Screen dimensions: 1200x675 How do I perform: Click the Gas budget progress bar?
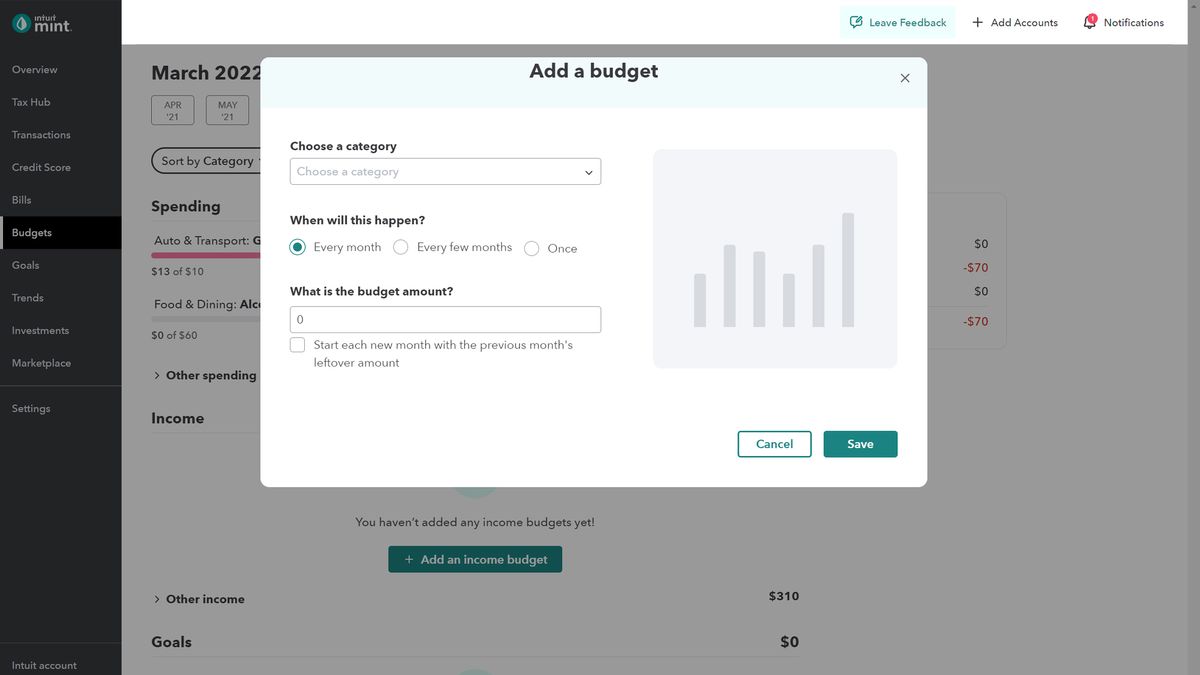pyautogui.click(x=205, y=256)
